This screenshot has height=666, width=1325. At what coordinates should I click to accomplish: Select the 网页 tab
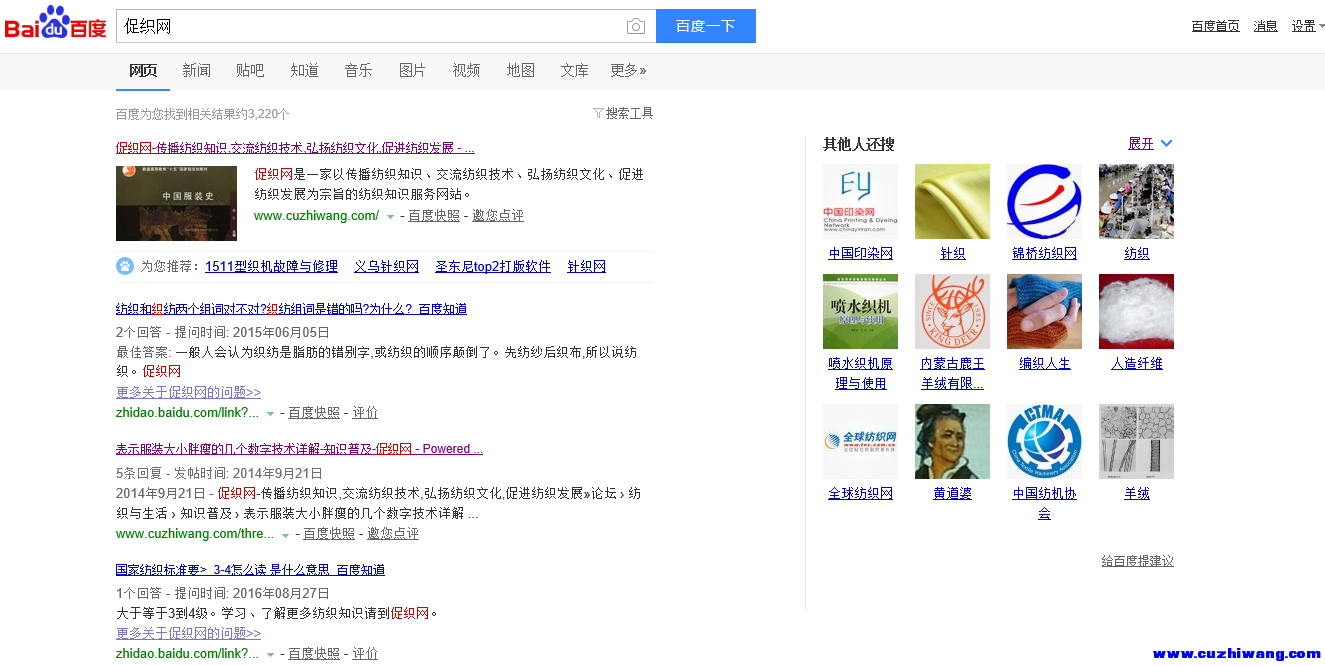[143, 70]
